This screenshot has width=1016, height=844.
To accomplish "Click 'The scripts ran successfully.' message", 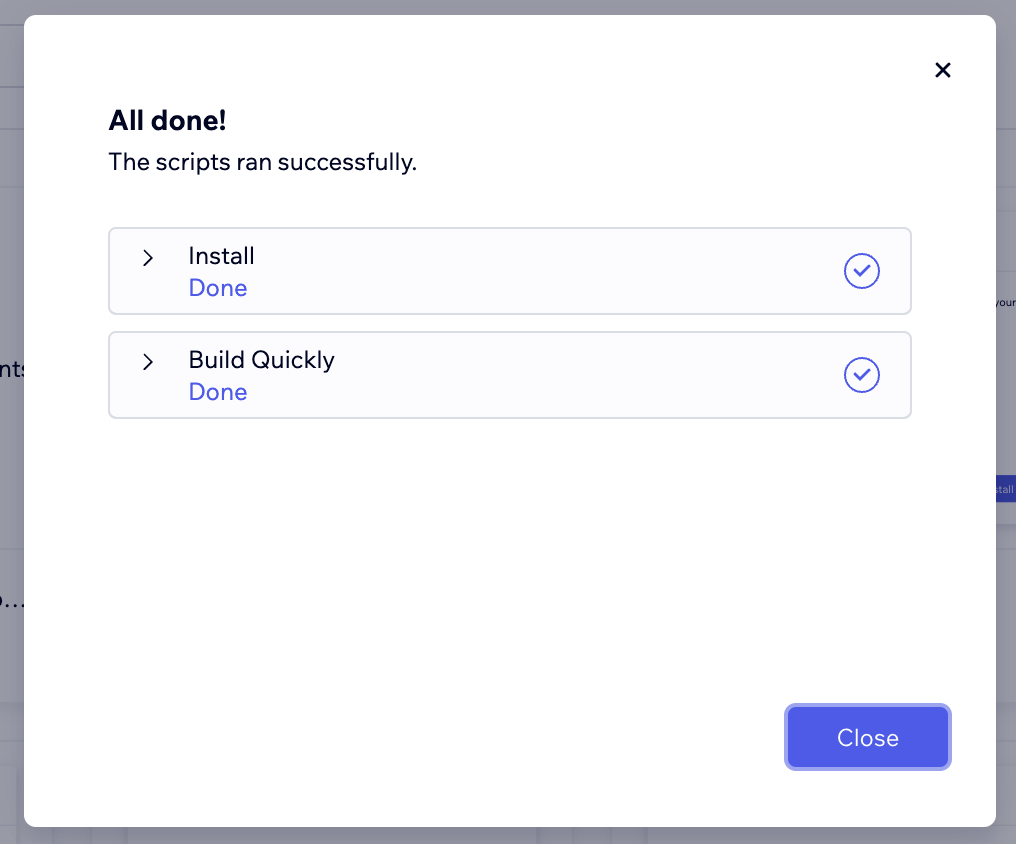I will pos(262,162).
